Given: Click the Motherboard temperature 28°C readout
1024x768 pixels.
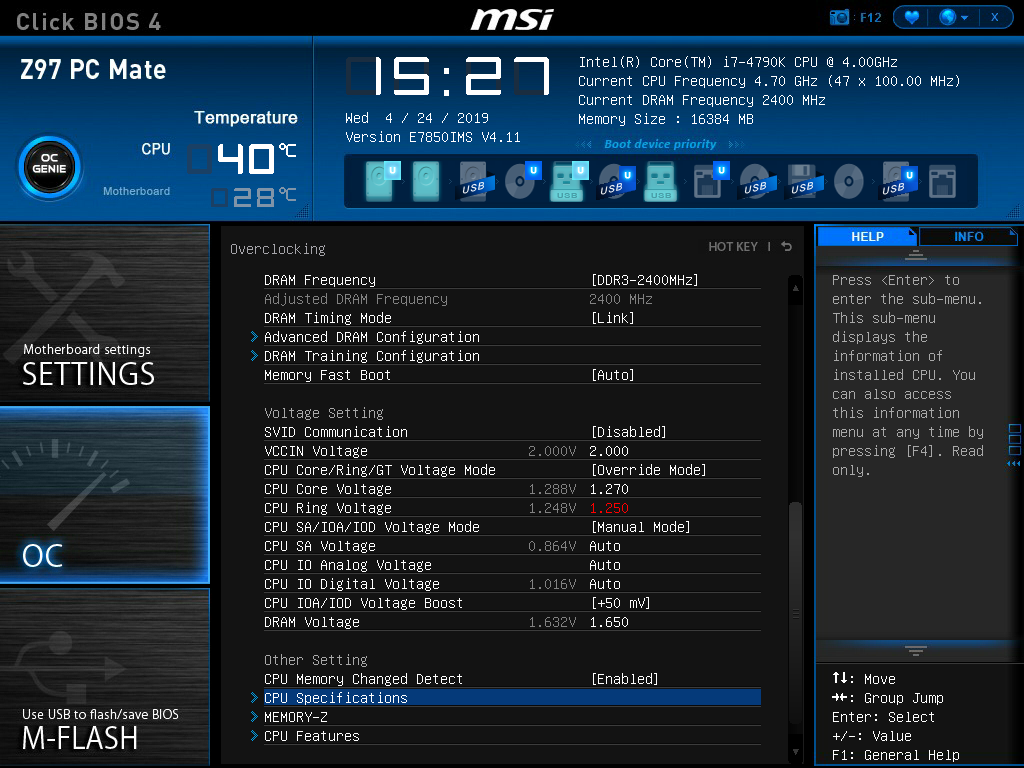Looking at the screenshot, I should 255,197.
